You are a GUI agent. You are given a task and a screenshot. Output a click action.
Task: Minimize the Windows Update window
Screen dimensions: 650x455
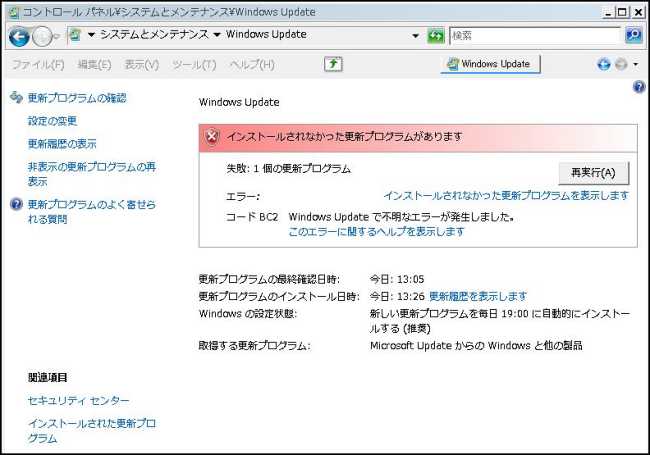pos(608,12)
